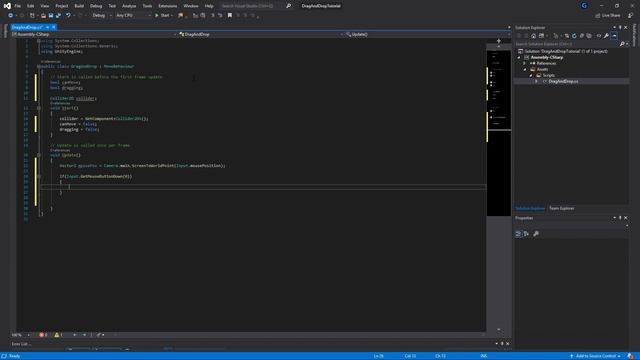Close the Solution Explorer panel

626,28
